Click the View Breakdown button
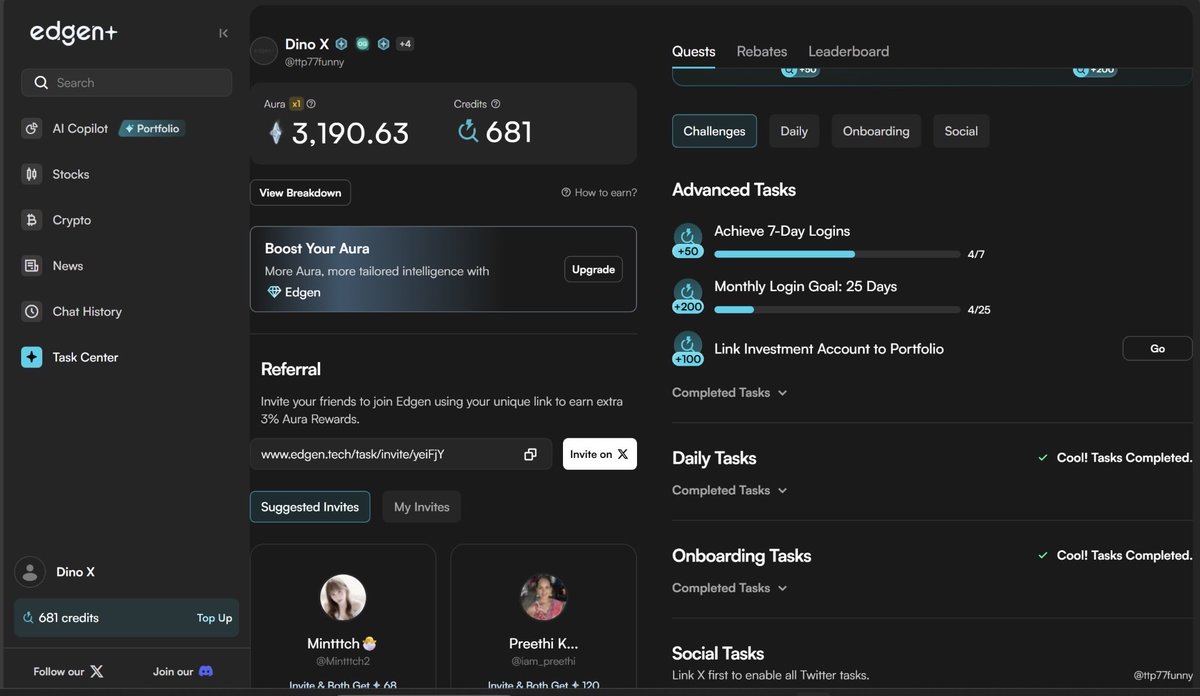1200x696 pixels. 300,193
